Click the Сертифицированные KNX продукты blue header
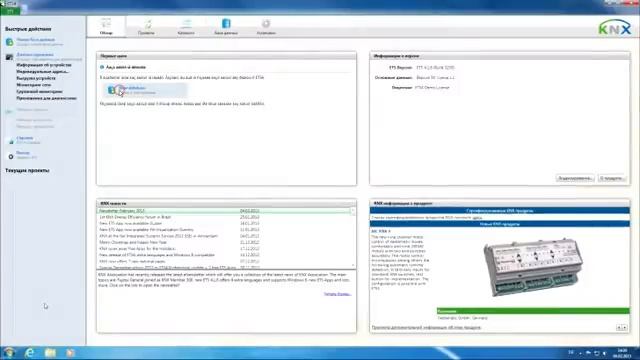The height and width of the screenshot is (360, 640). (500, 211)
